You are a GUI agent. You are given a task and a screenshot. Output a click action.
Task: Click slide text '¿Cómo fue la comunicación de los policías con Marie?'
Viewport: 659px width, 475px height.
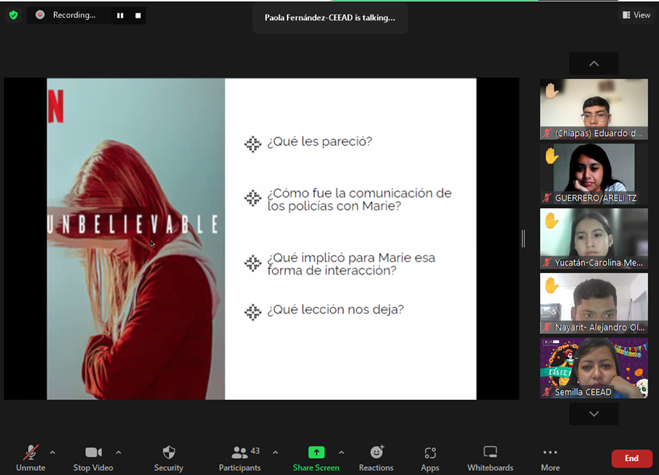(359, 200)
